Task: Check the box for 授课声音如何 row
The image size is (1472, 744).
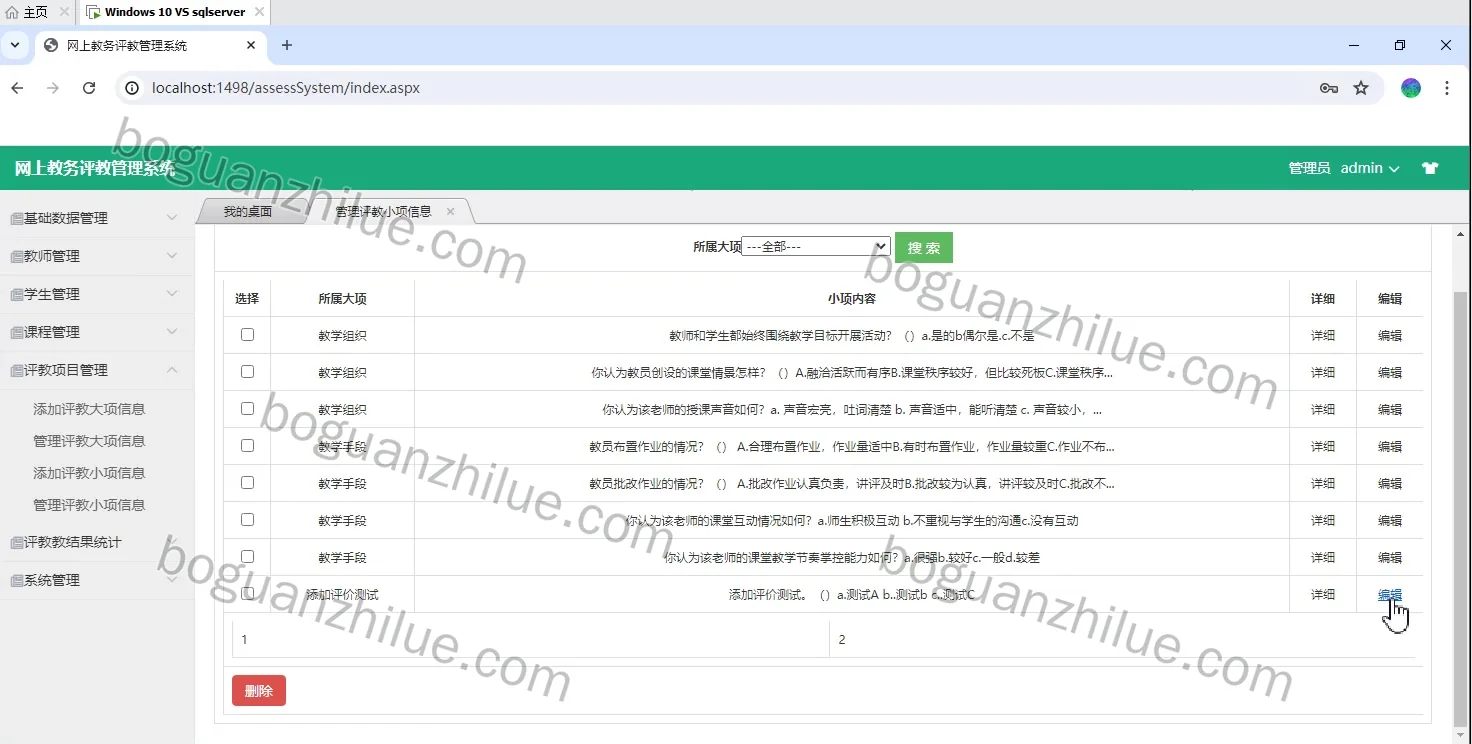Action: coord(247,409)
